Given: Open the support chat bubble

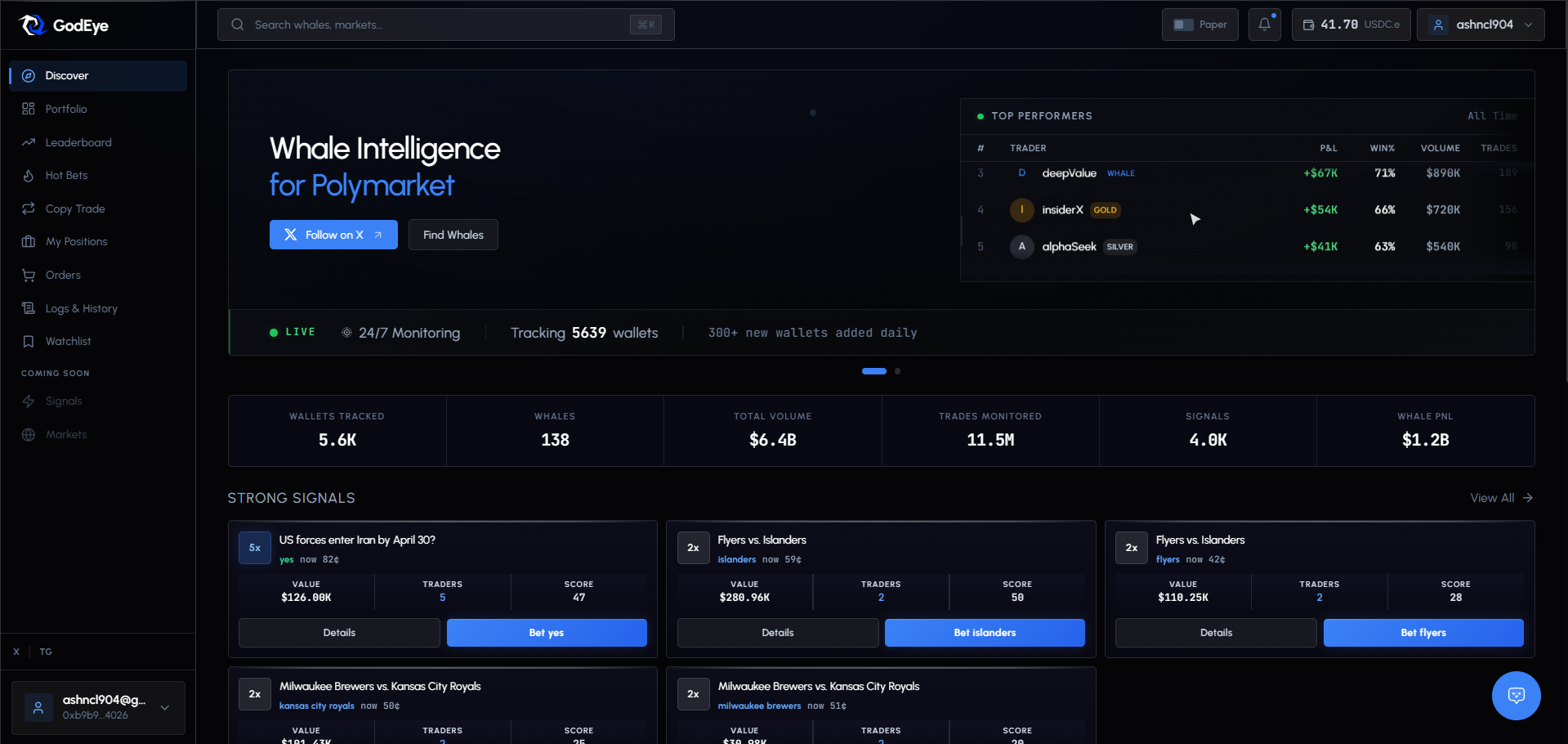Looking at the screenshot, I should 1516,696.
